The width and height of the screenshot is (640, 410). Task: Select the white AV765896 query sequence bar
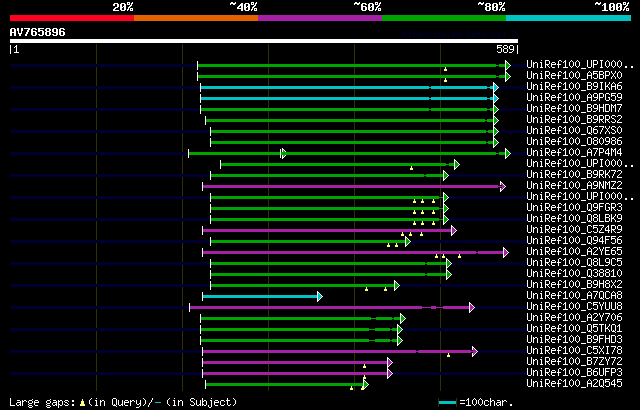264,41
